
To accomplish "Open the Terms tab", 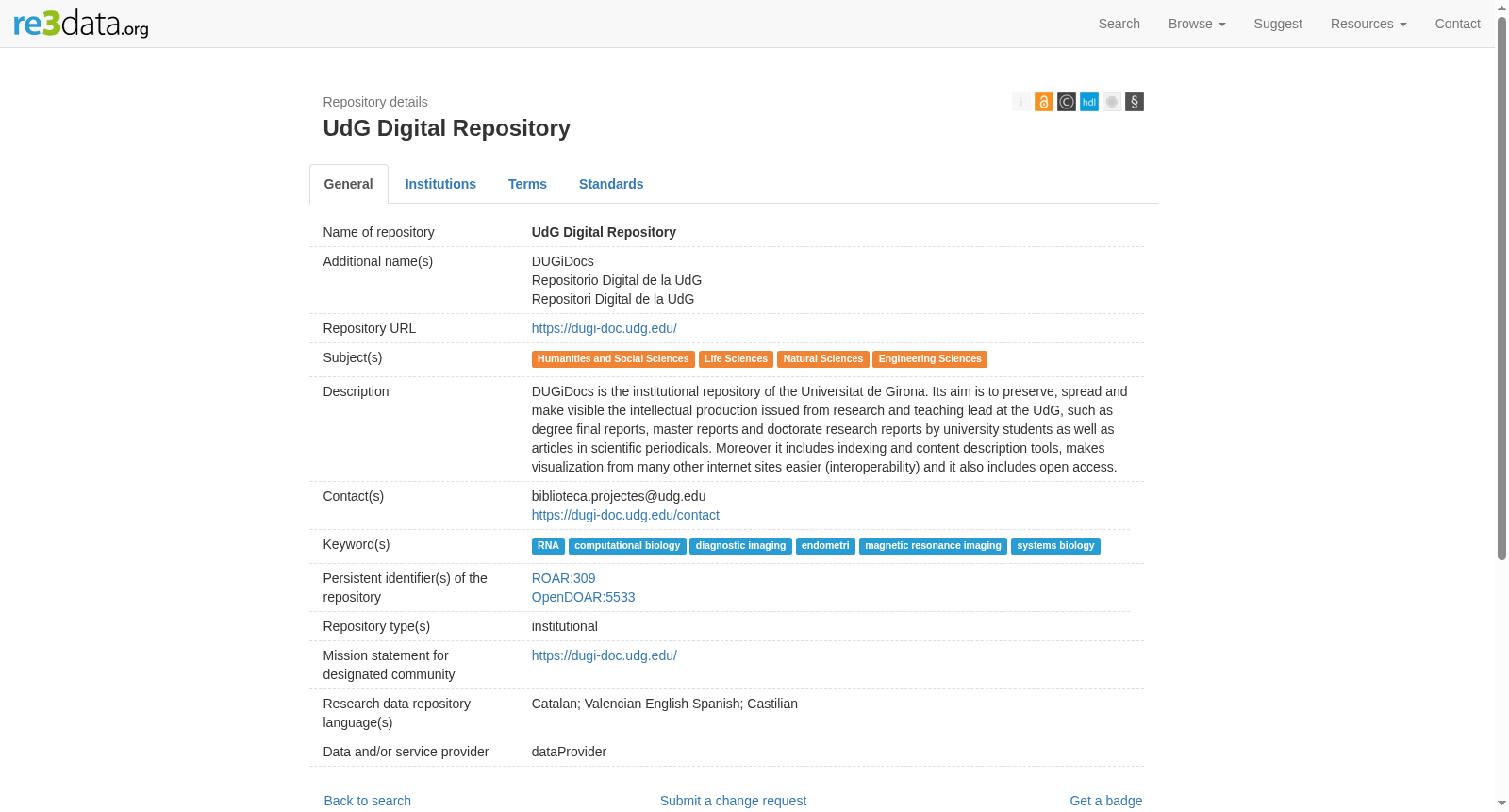I will (527, 184).
